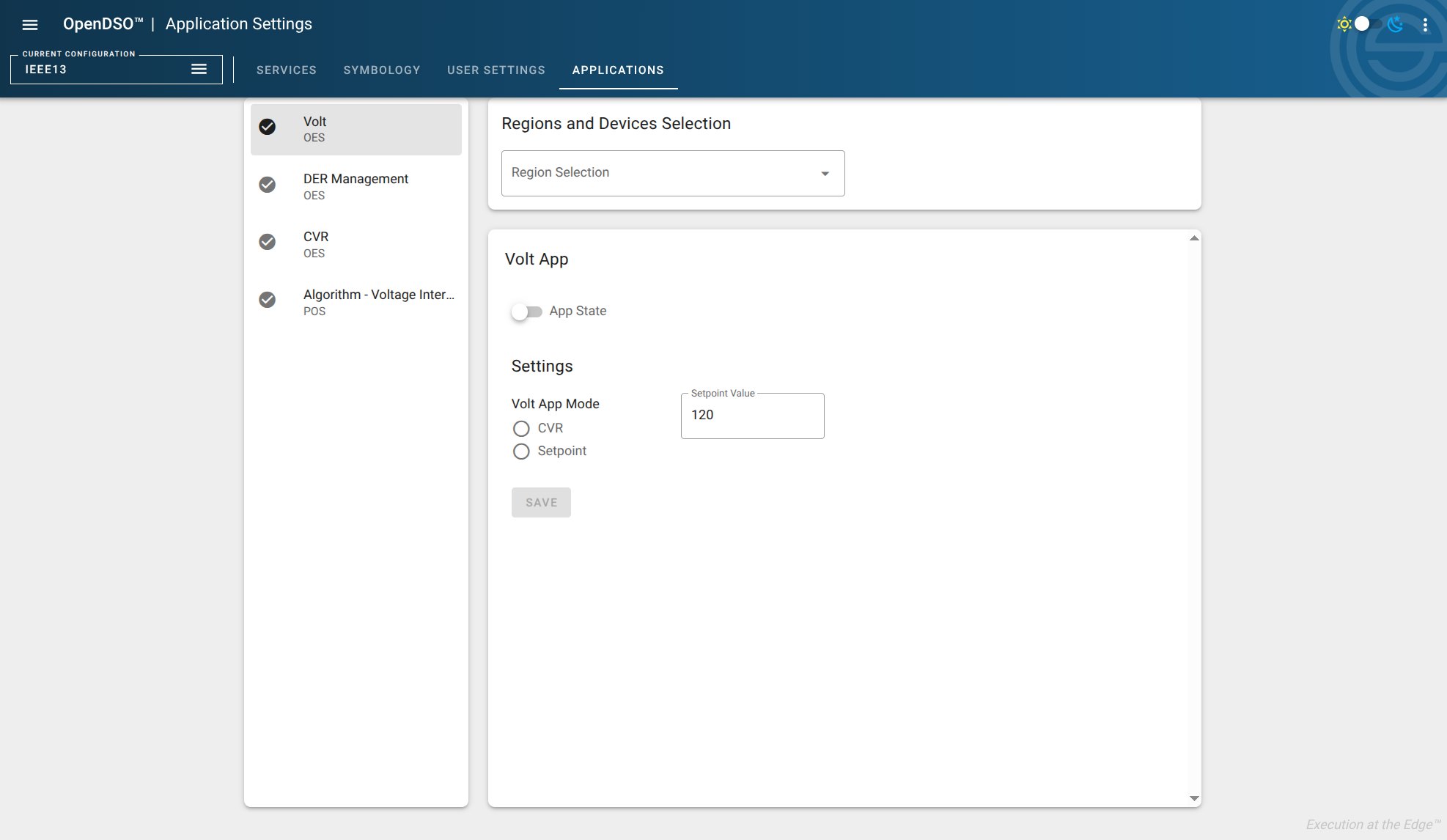1447x840 pixels.
Task: Switch to the Symbology tab
Action: coord(382,70)
